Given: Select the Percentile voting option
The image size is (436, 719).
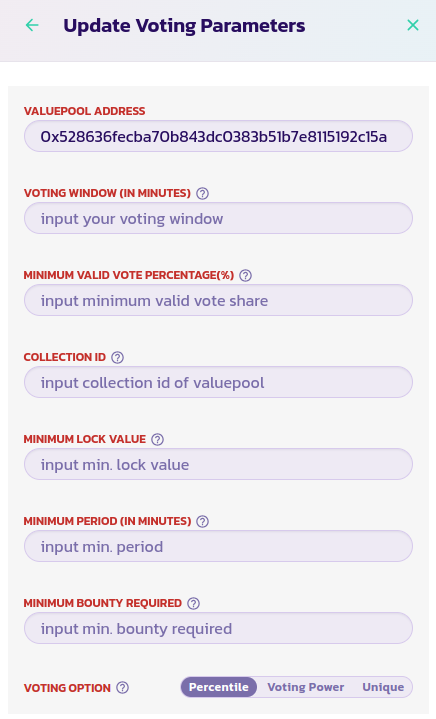Looking at the screenshot, I should (219, 687).
